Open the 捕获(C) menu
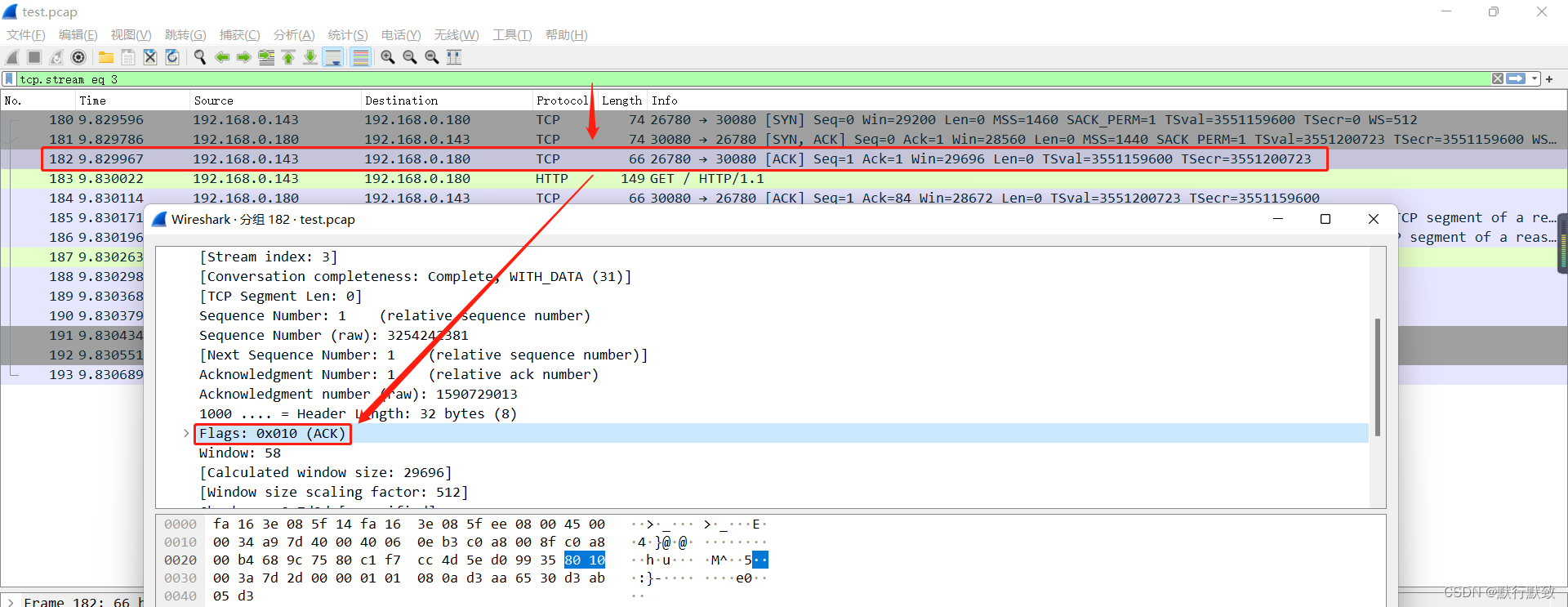The image size is (1568, 607). 240,35
